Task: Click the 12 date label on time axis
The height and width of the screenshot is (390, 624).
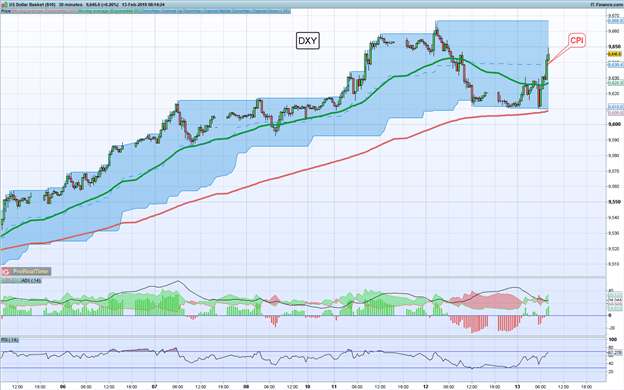Action: tap(426, 386)
